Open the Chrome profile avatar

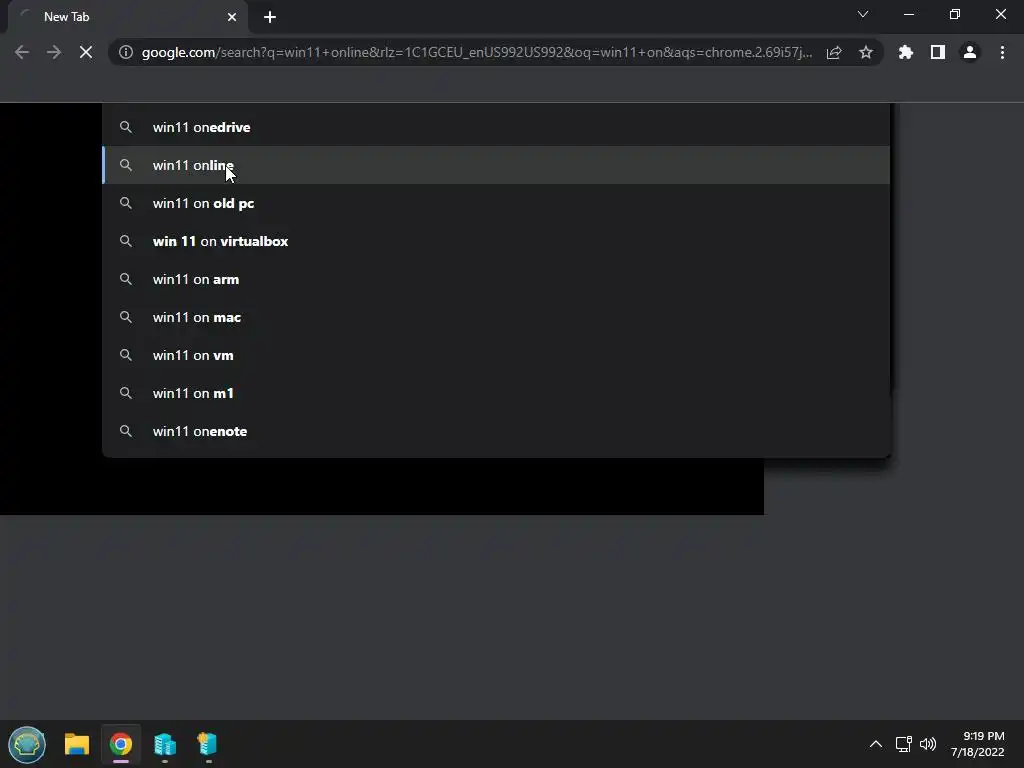[970, 52]
